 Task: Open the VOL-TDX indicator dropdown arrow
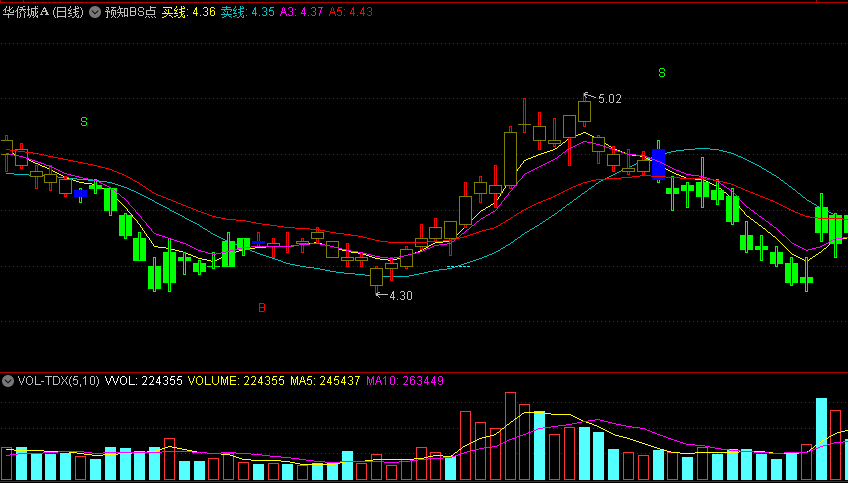click(x=8, y=381)
